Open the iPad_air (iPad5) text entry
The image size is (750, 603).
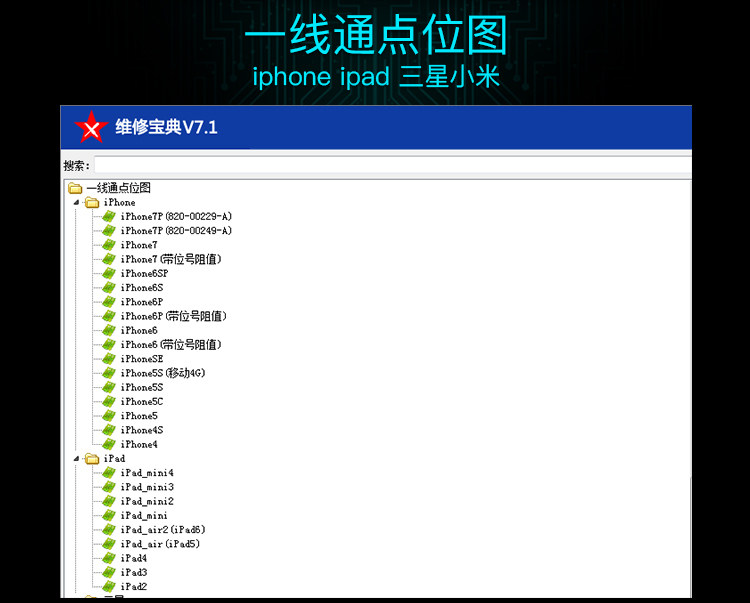160,544
